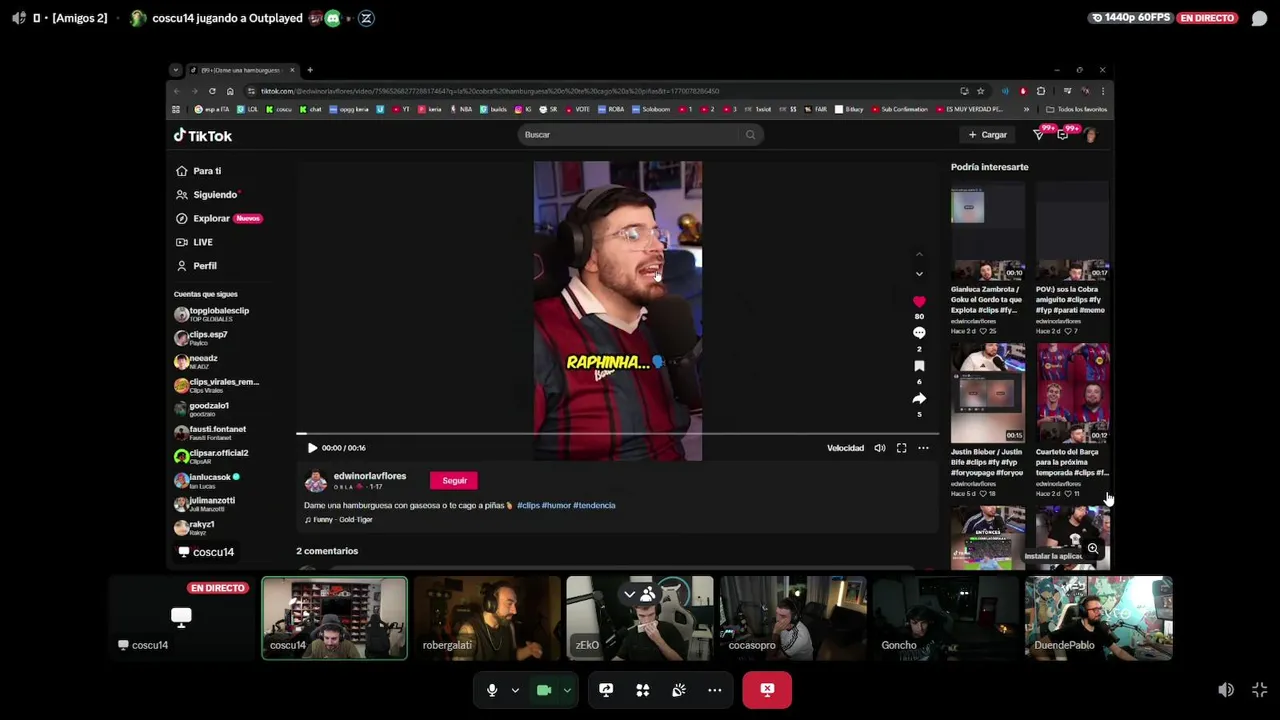Click the TikTok video progress bar
The height and width of the screenshot is (720, 1280).
pyautogui.click(x=617, y=434)
